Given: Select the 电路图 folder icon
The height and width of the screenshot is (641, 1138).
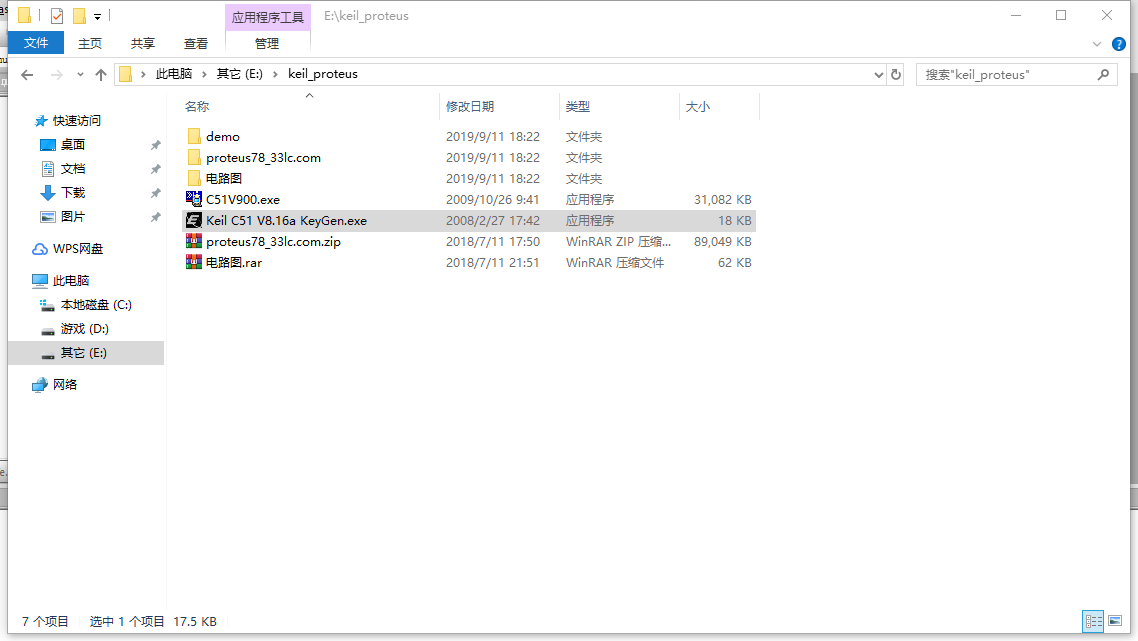Looking at the screenshot, I should point(194,179).
